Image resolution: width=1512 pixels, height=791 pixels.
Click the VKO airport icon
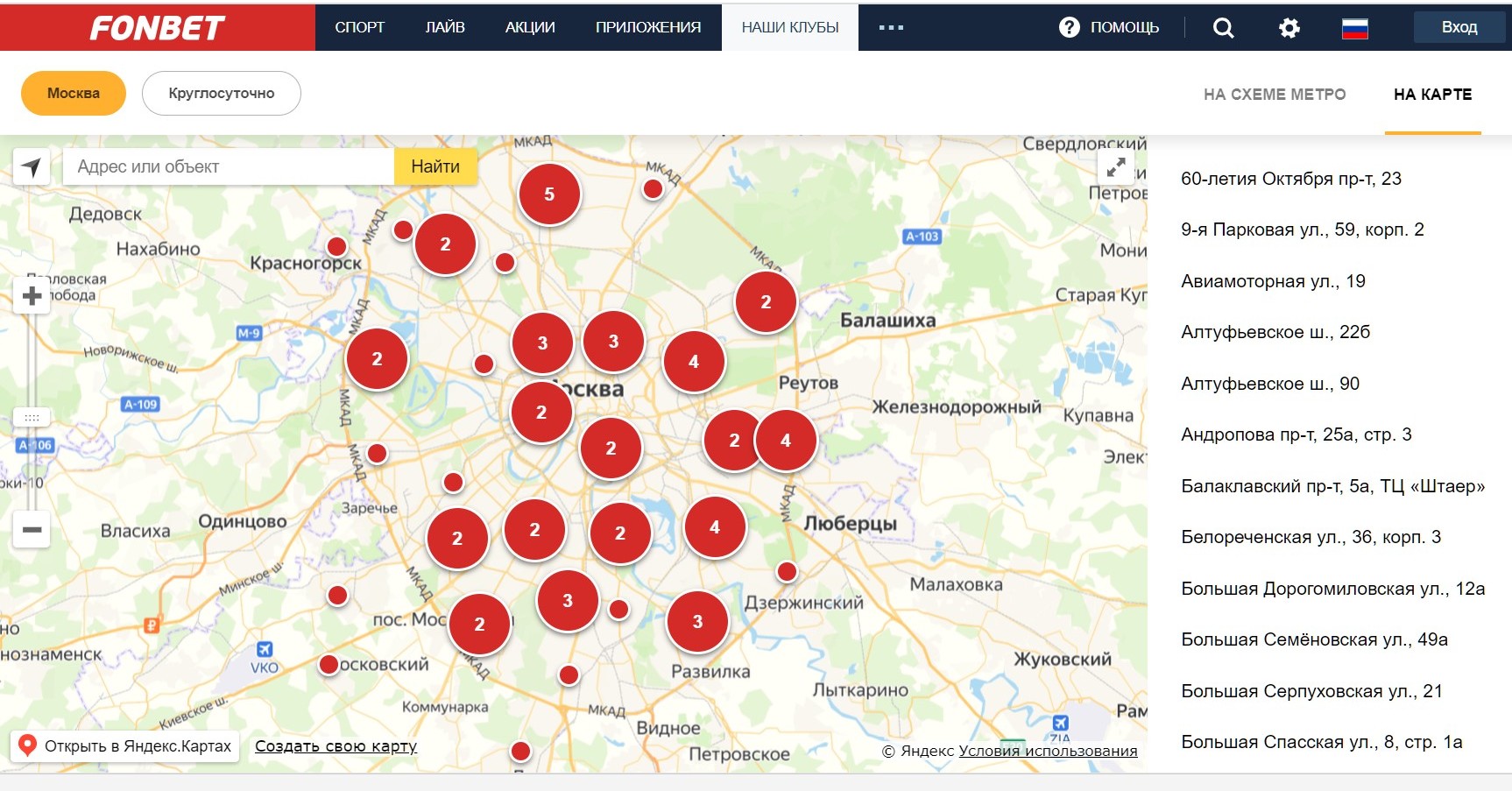point(264,650)
